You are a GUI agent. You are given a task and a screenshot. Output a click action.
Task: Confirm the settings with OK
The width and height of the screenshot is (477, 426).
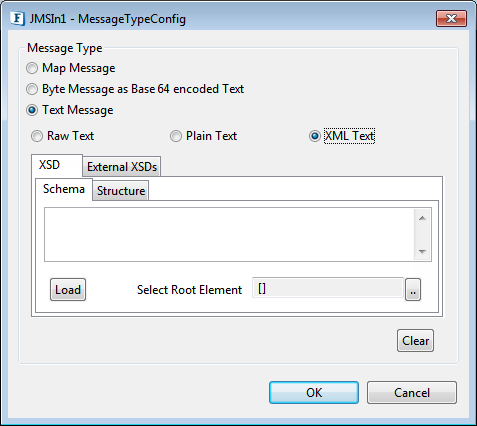(x=314, y=393)
